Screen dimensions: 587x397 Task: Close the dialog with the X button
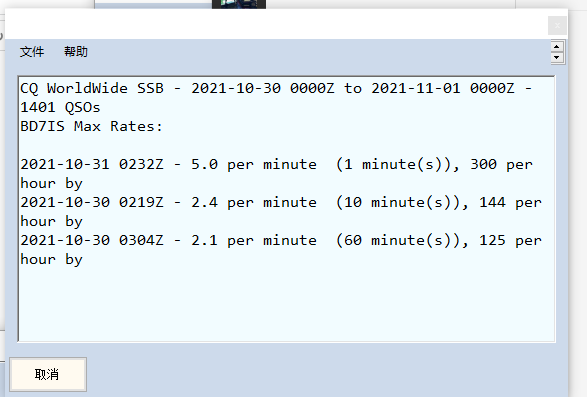[x=557, y=25]
